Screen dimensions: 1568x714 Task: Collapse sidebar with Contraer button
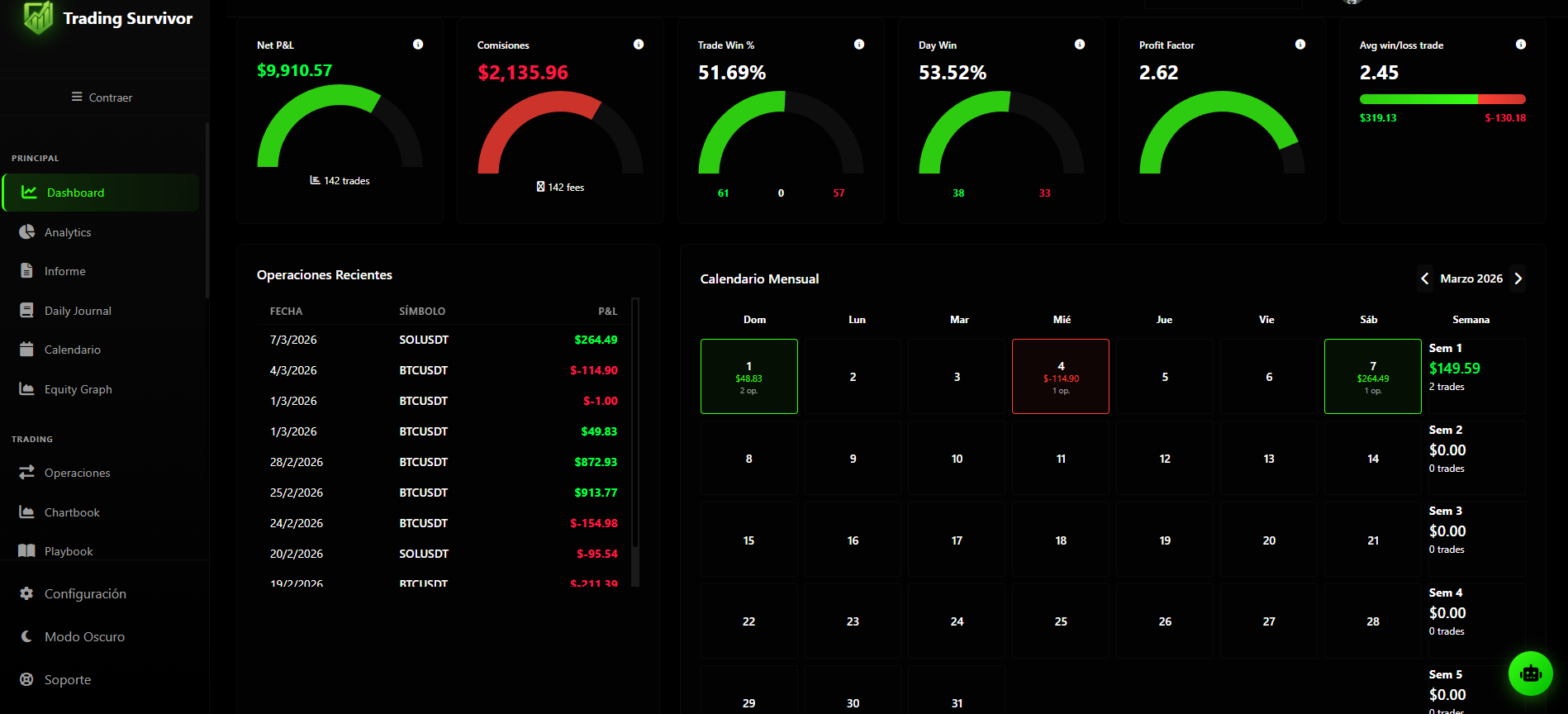point(102,97)
